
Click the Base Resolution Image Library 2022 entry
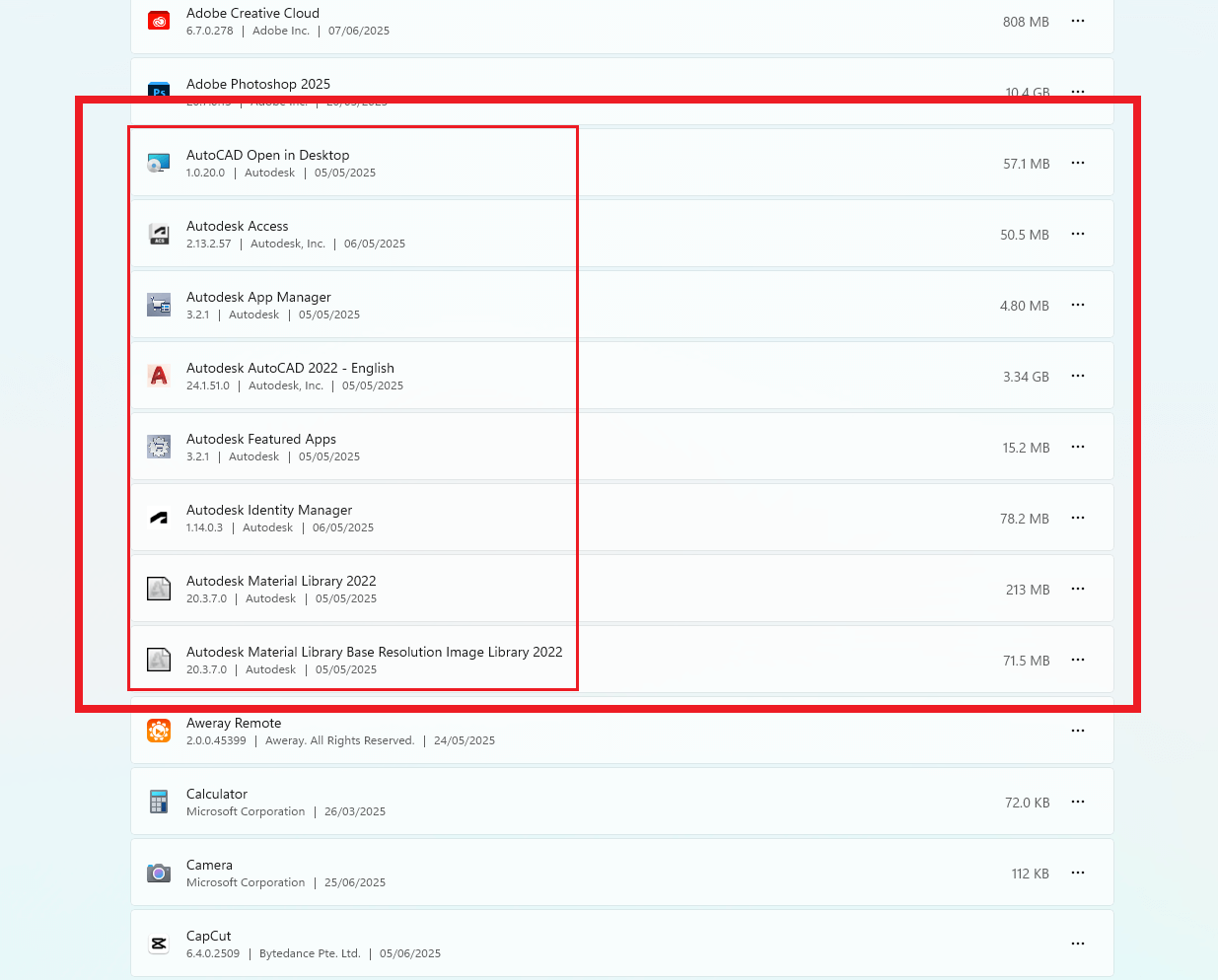(x=374, y=652)
